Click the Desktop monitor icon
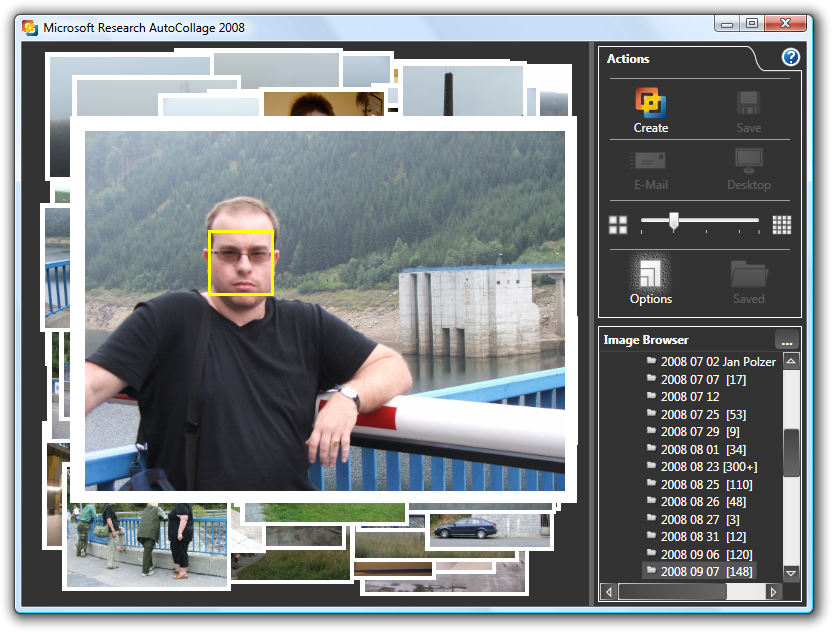The width and height of the screenshot is (832, 632). point(749,161)
